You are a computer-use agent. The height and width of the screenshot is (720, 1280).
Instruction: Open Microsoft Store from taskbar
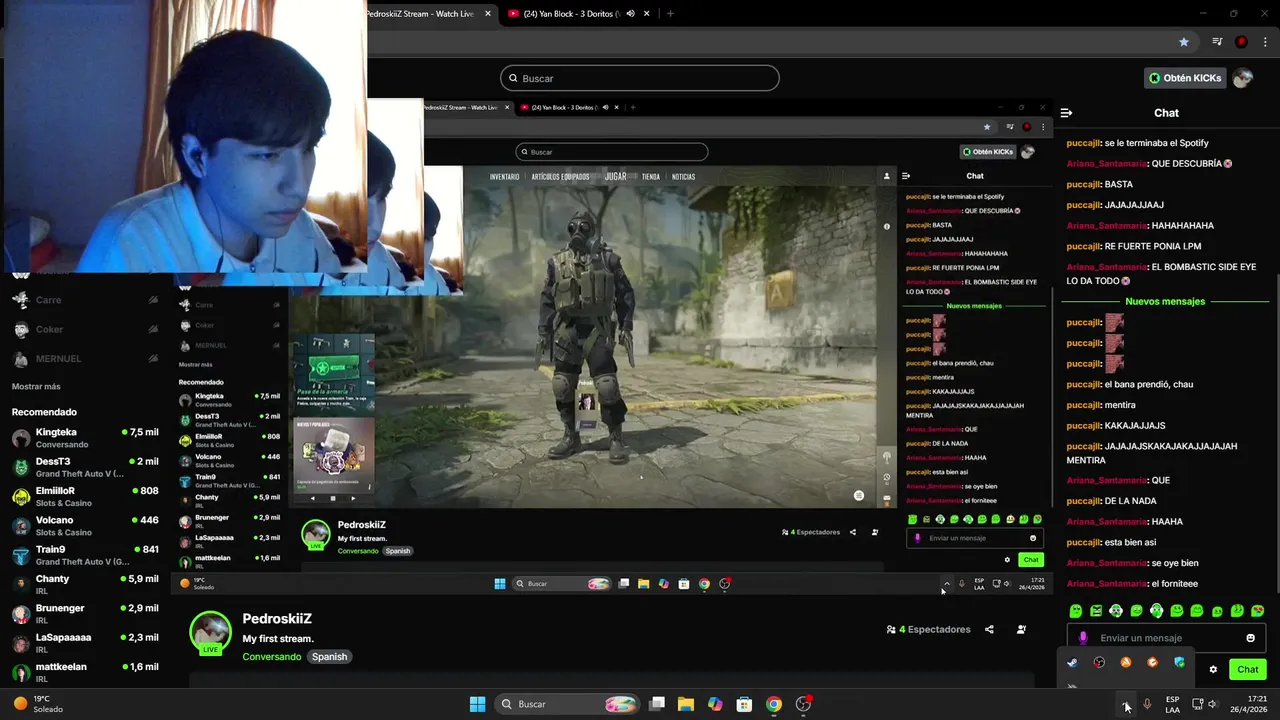click(x=744, y=704)
